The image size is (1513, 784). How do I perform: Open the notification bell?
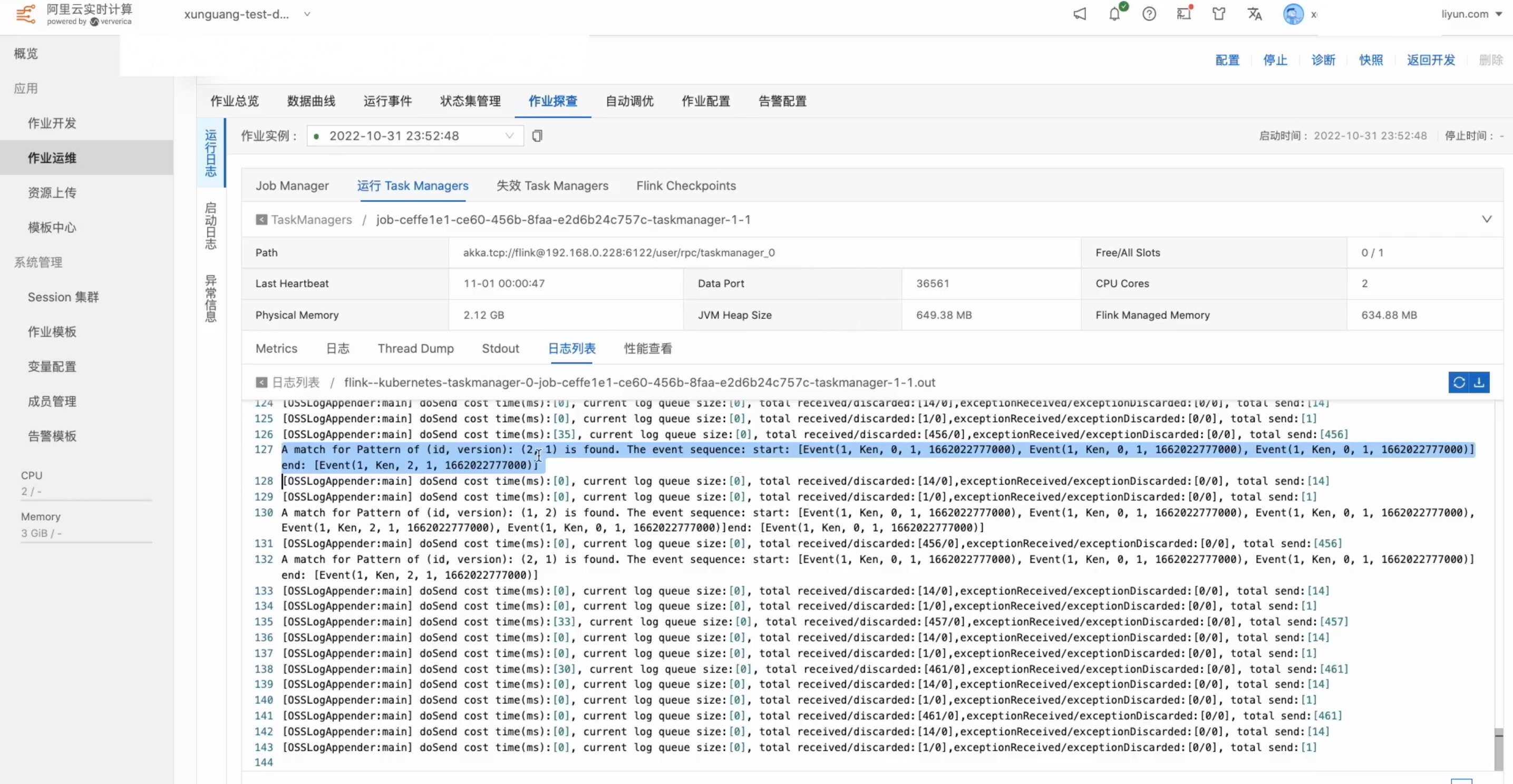pos(1114,14)
